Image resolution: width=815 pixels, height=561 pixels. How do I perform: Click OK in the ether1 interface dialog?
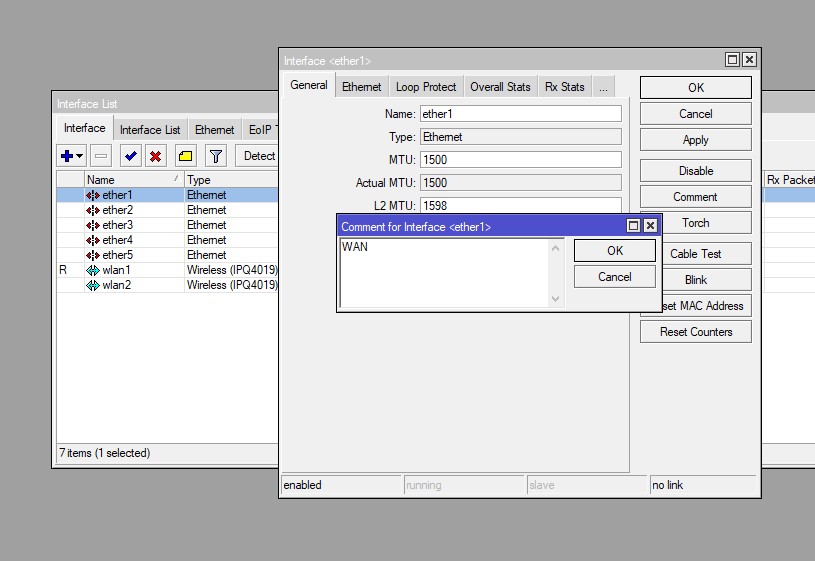(x=695, y=88)
